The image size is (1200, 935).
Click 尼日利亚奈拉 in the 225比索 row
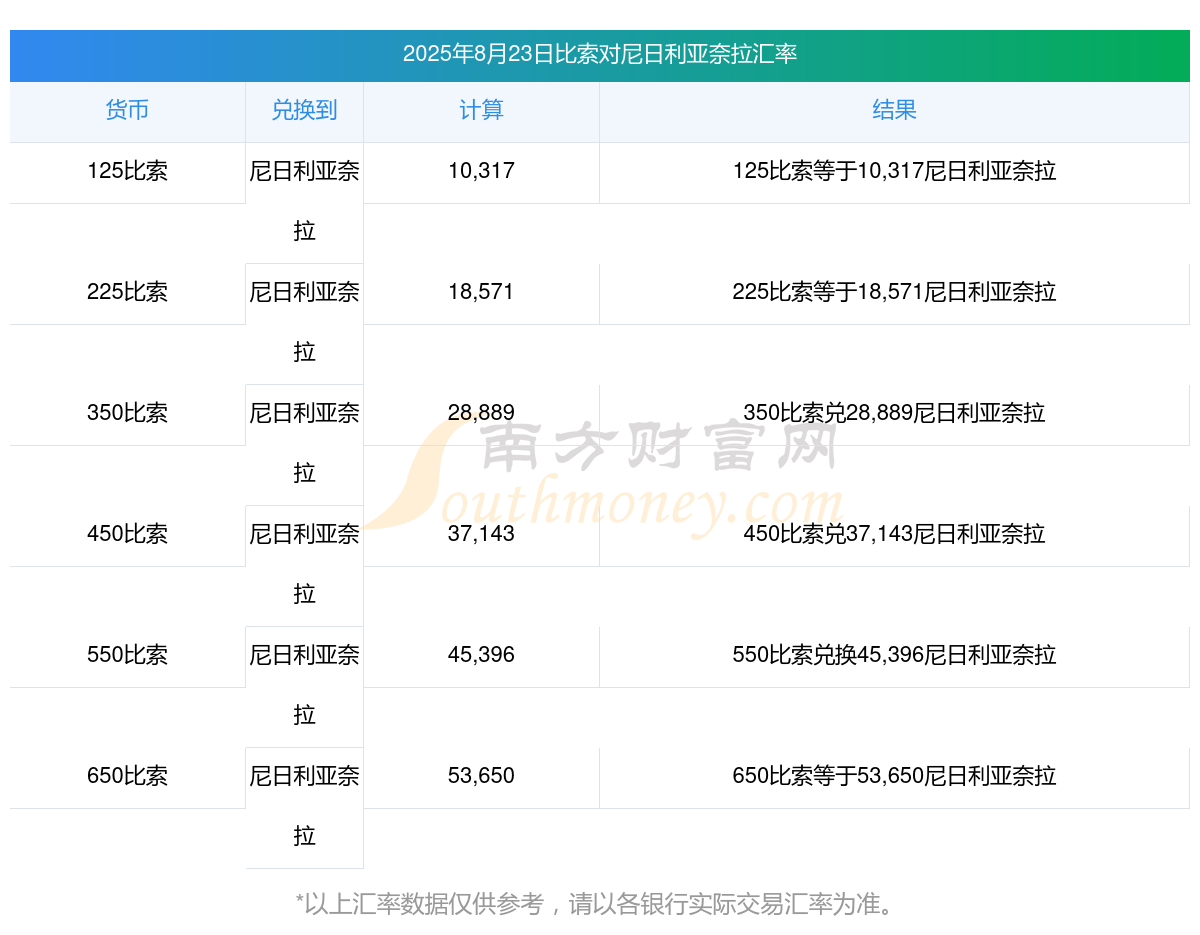304,322
